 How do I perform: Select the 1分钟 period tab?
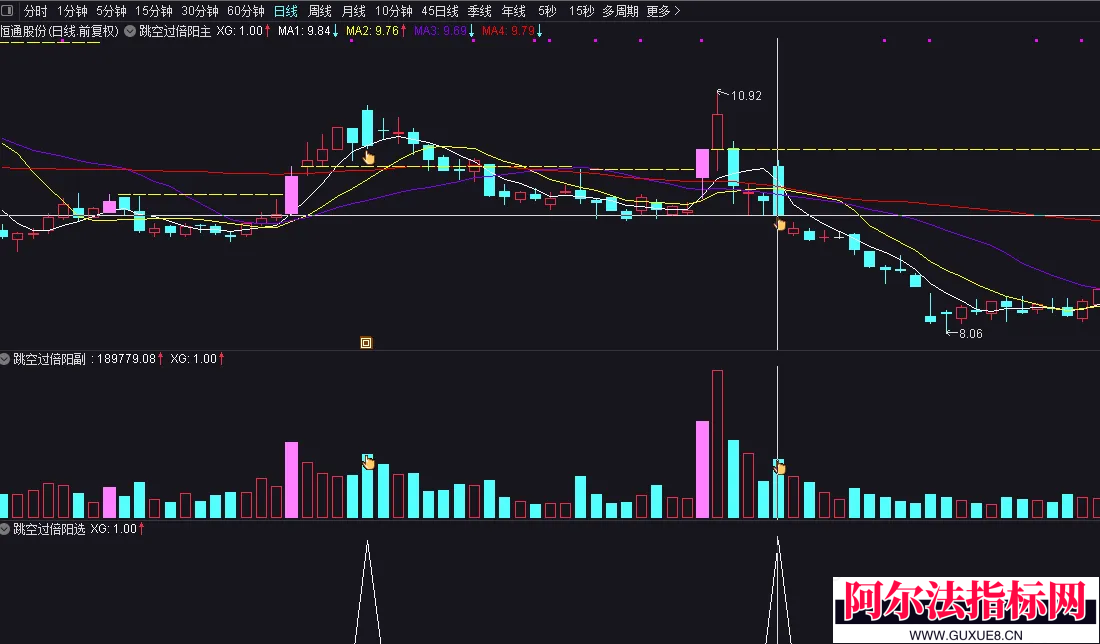[x=72, y=11]
